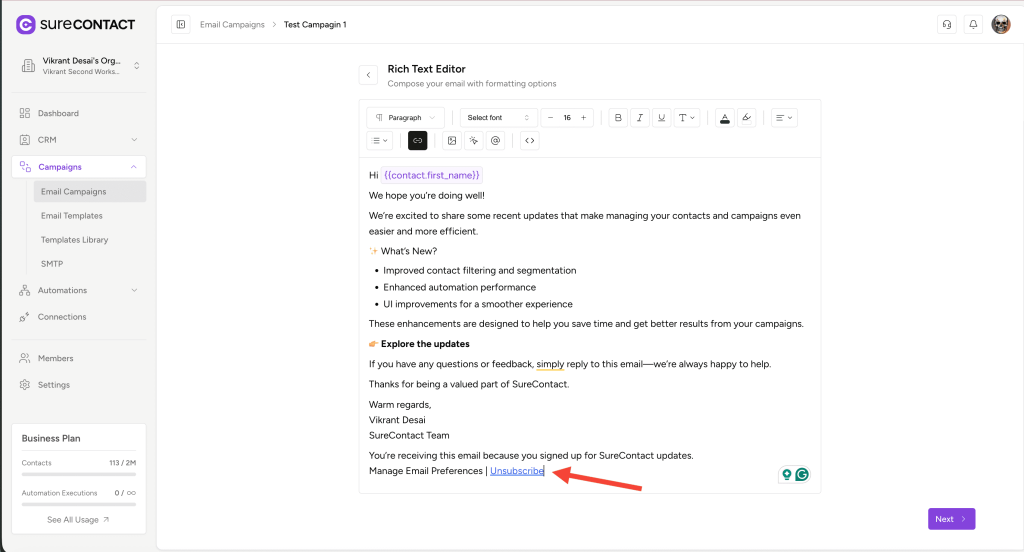Click the sidebar collapse icon
Screen dimensions: 1024x552
(181, 24)
